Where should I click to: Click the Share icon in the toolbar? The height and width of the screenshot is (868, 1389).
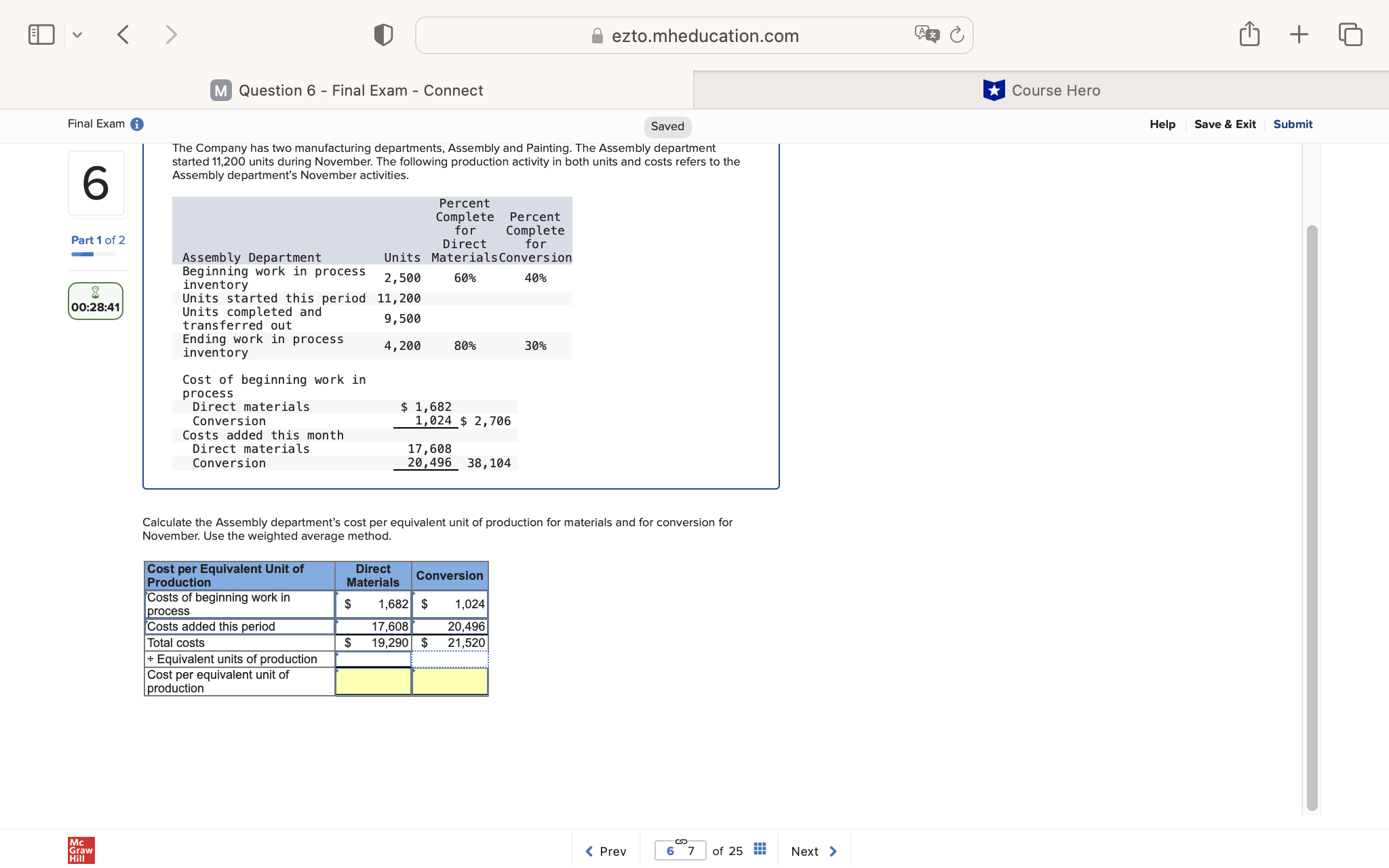(1249, 33)
